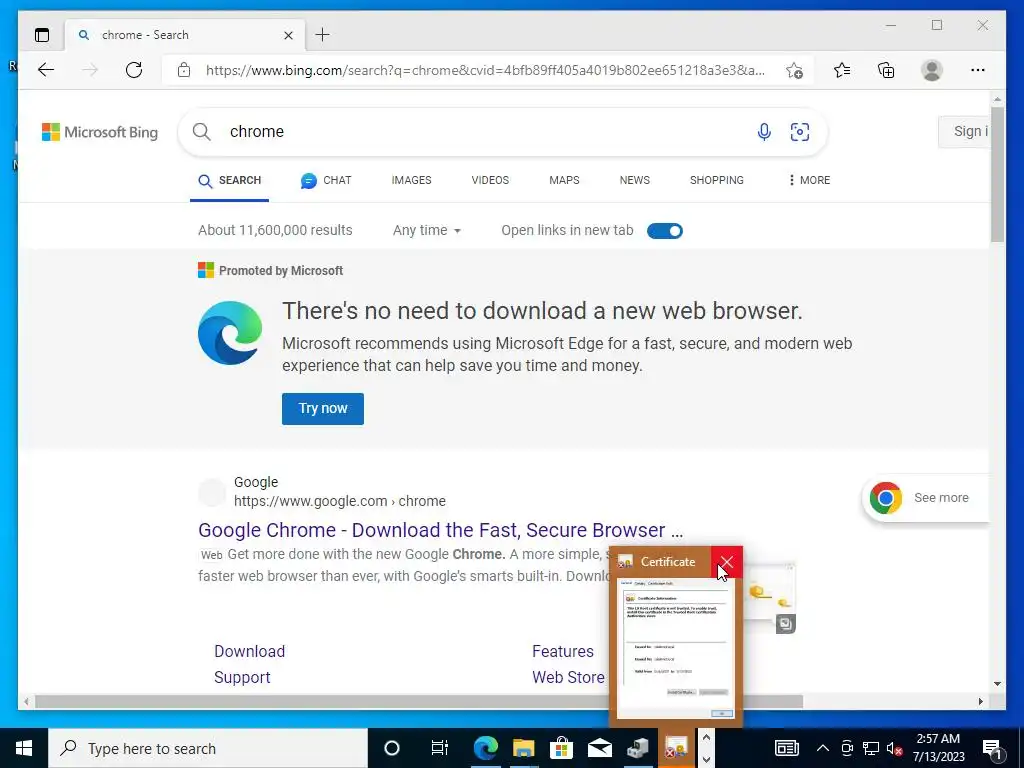
Task: Click the taskbar search box
Action: pos(208,748)
